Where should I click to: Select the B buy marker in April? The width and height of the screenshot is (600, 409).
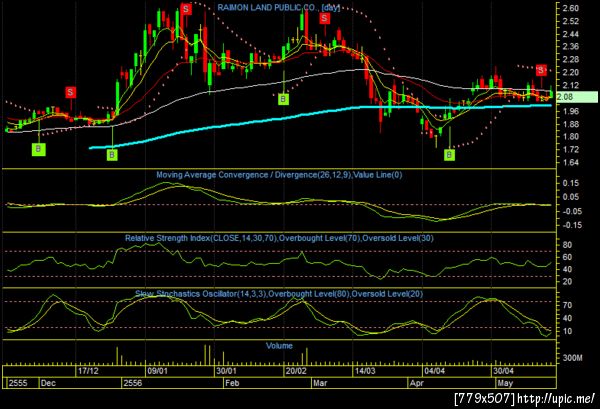point(449,155)
